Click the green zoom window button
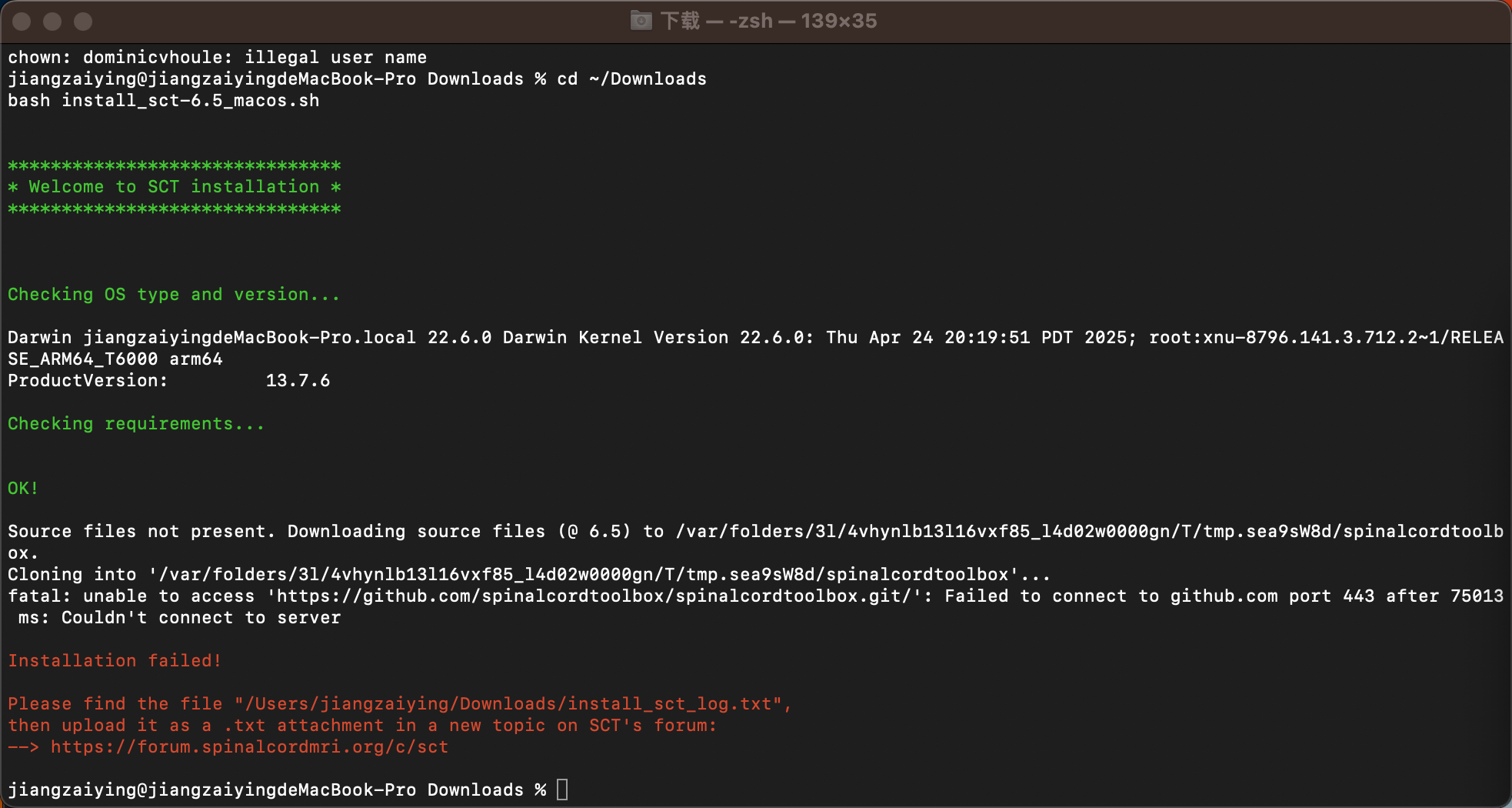Screen dimensions: 1512x808 tap(83, 22)
